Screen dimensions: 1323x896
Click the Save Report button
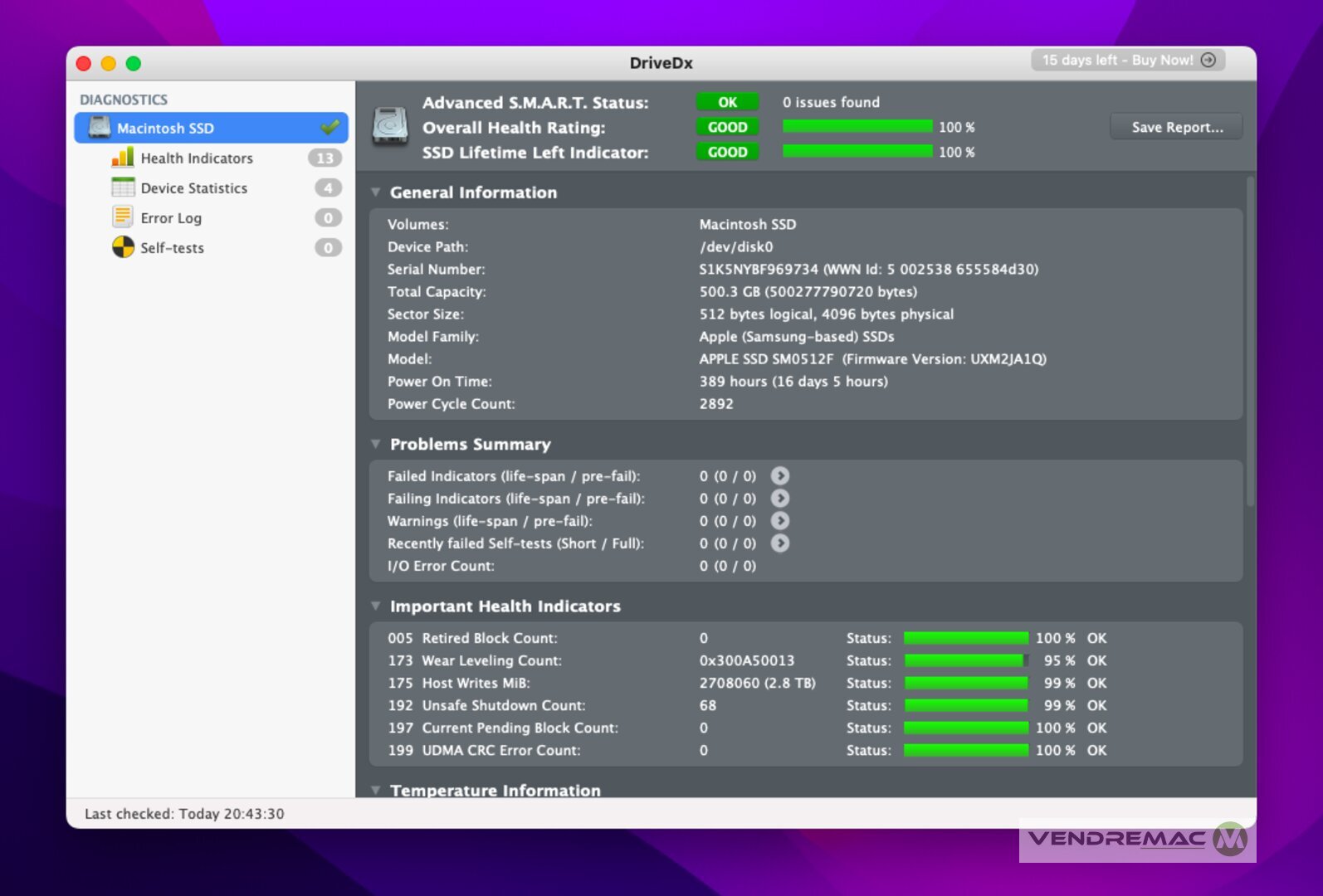[x=1176, y=127]
